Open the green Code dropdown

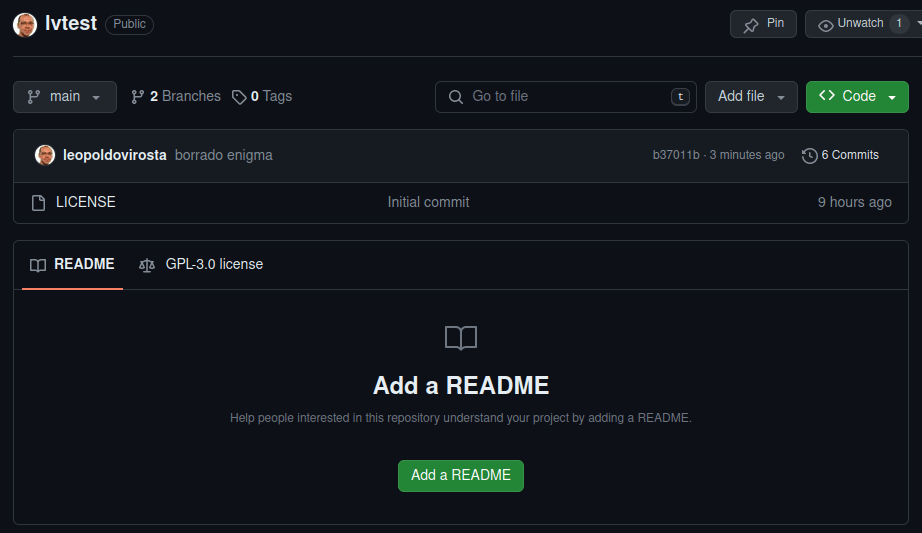(857, 97)
